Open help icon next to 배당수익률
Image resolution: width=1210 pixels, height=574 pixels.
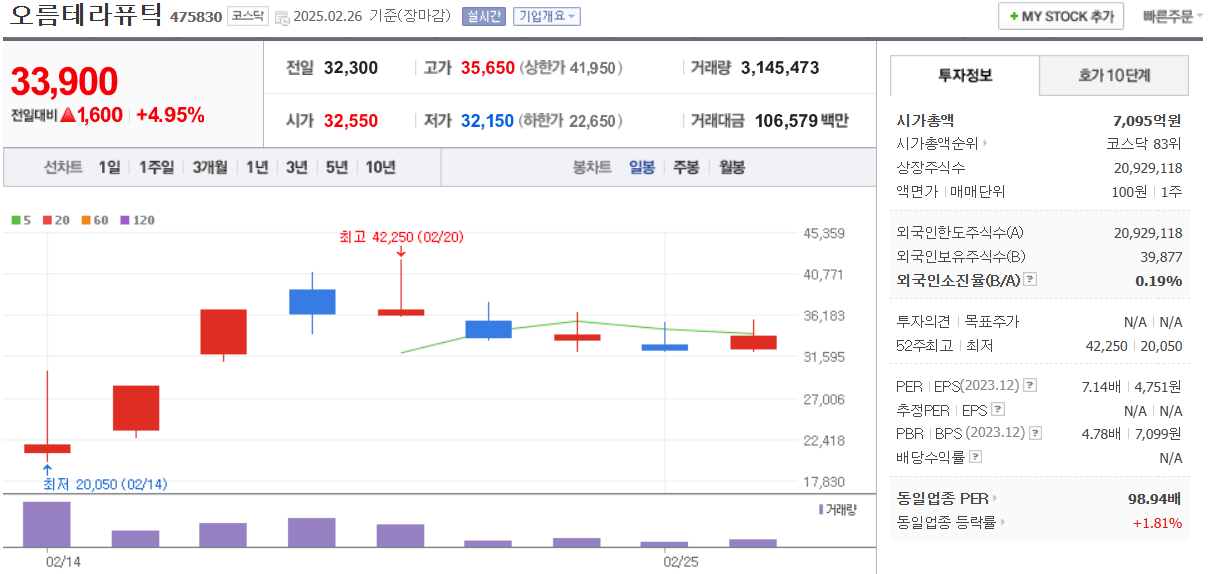click(976, 457)
